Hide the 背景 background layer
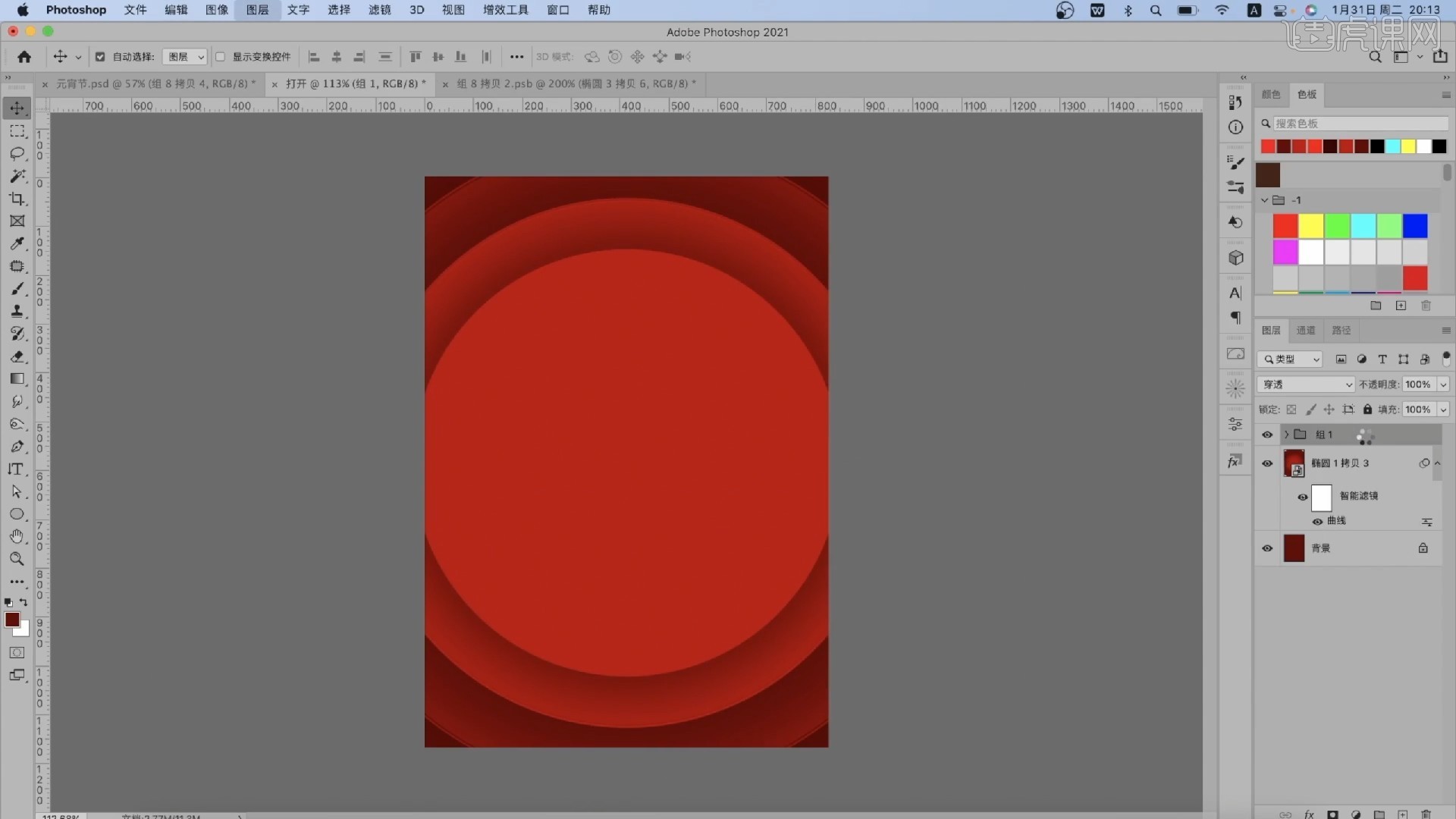The image size is (1456, 819). 1267,548
